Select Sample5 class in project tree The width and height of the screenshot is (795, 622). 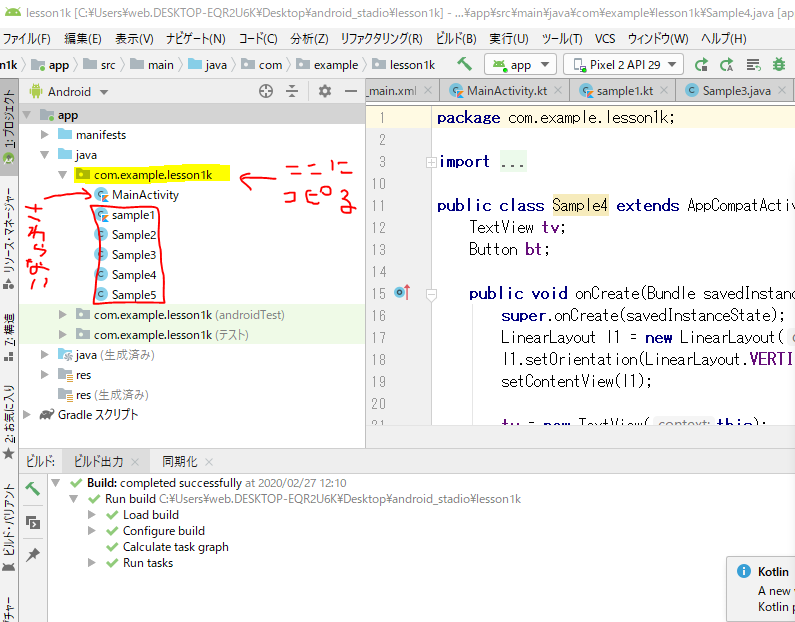[x=126, y=295]
